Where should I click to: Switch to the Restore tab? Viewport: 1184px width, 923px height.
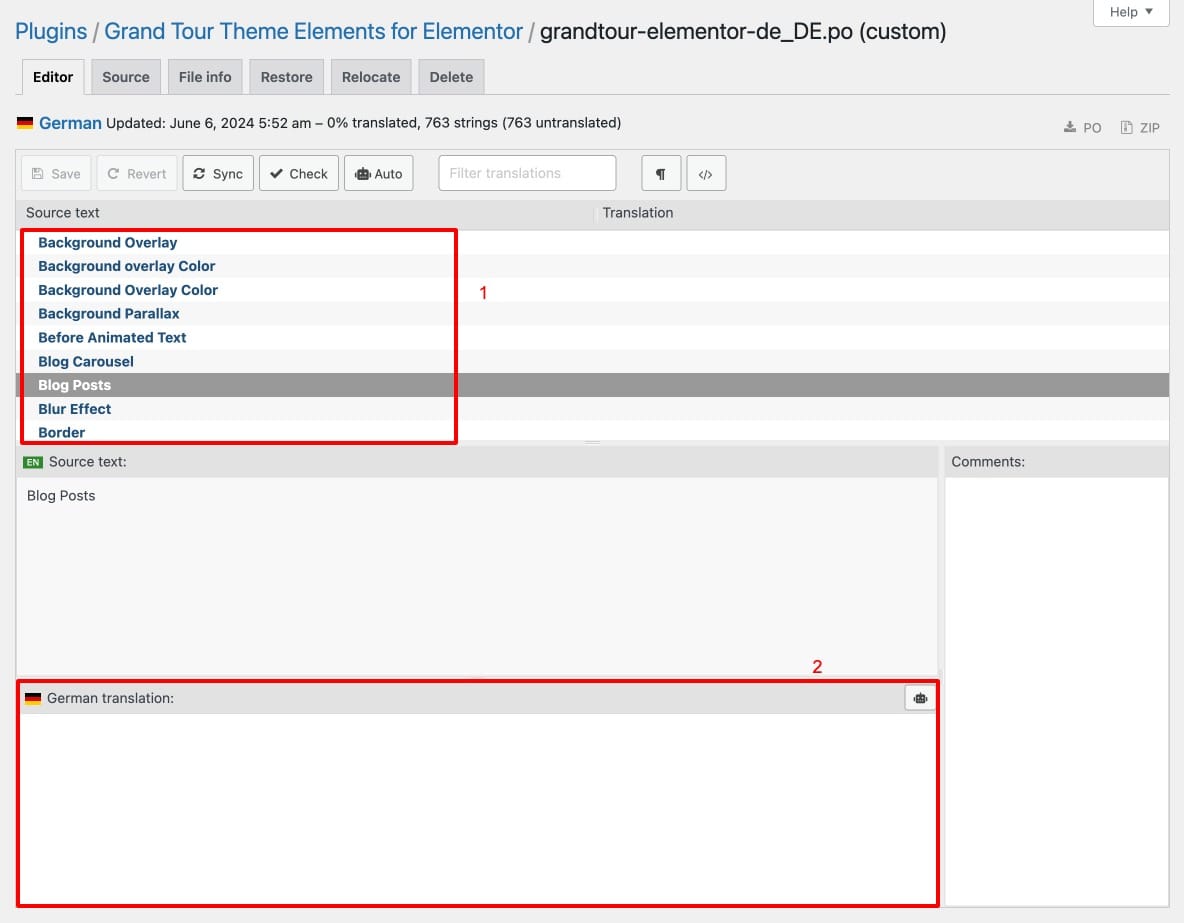coord(286,77)
